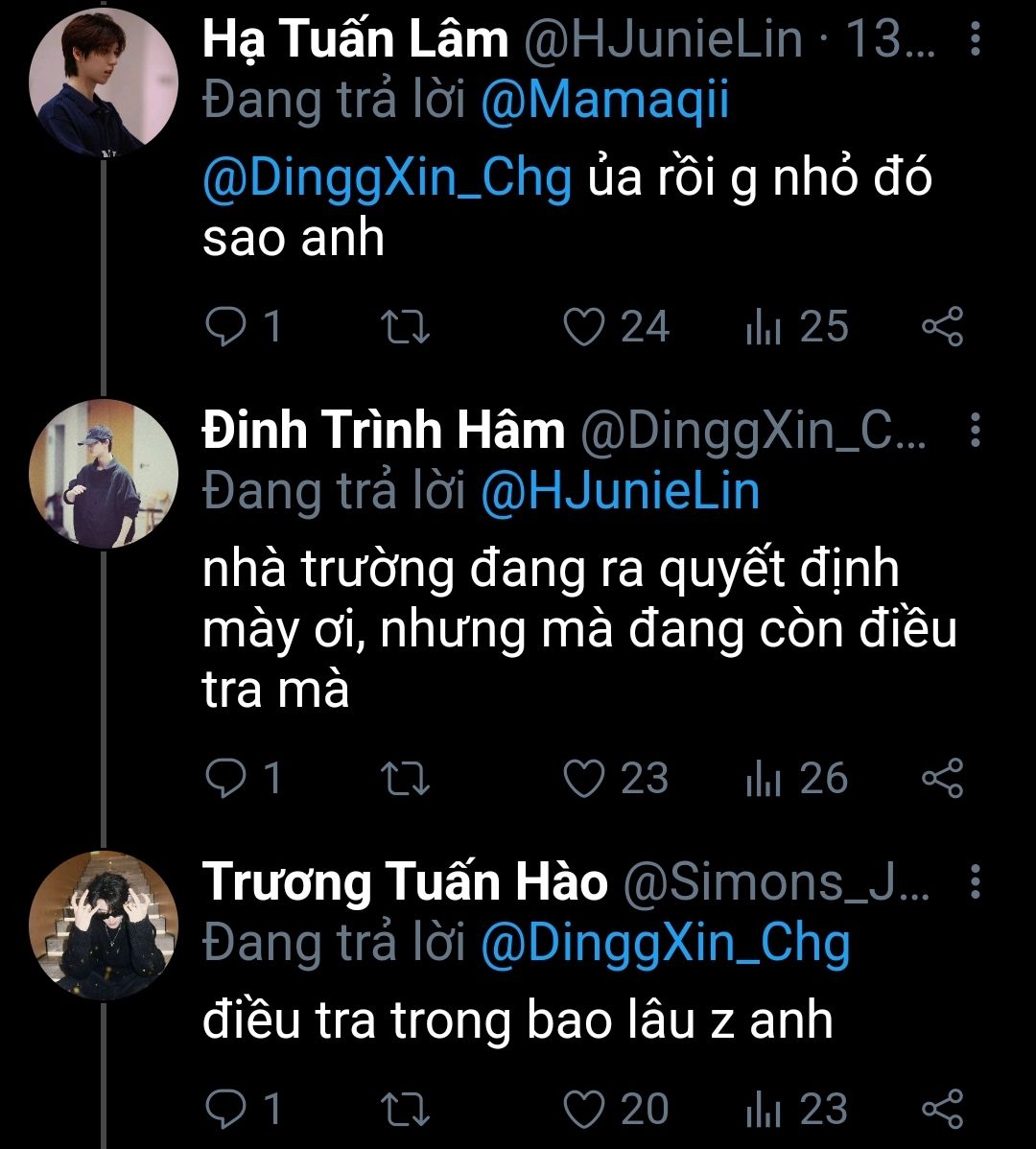Screen dimensions: 1036x1149
Task: Reply to Đinh Trình Hâm's tweet
Action: [226, 778]
